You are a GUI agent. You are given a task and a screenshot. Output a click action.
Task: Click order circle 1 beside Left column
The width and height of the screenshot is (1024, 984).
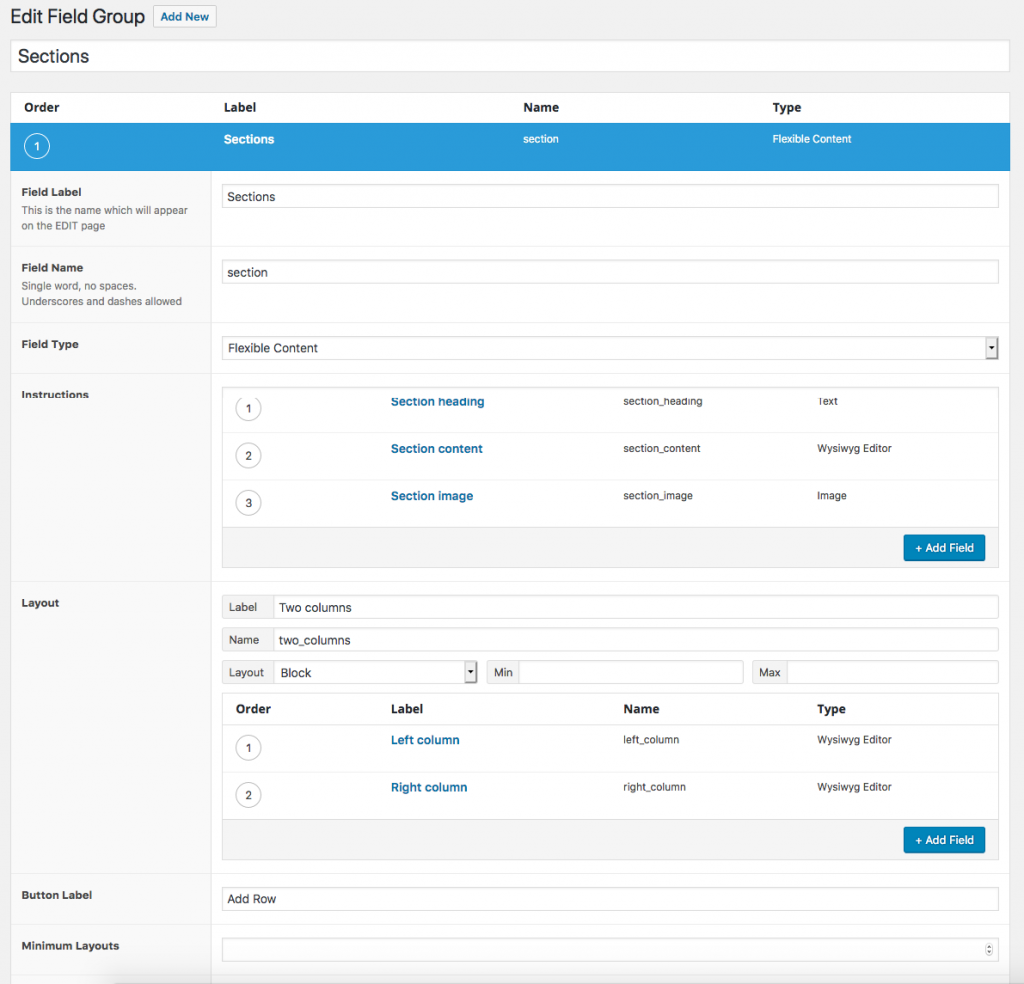248,748
